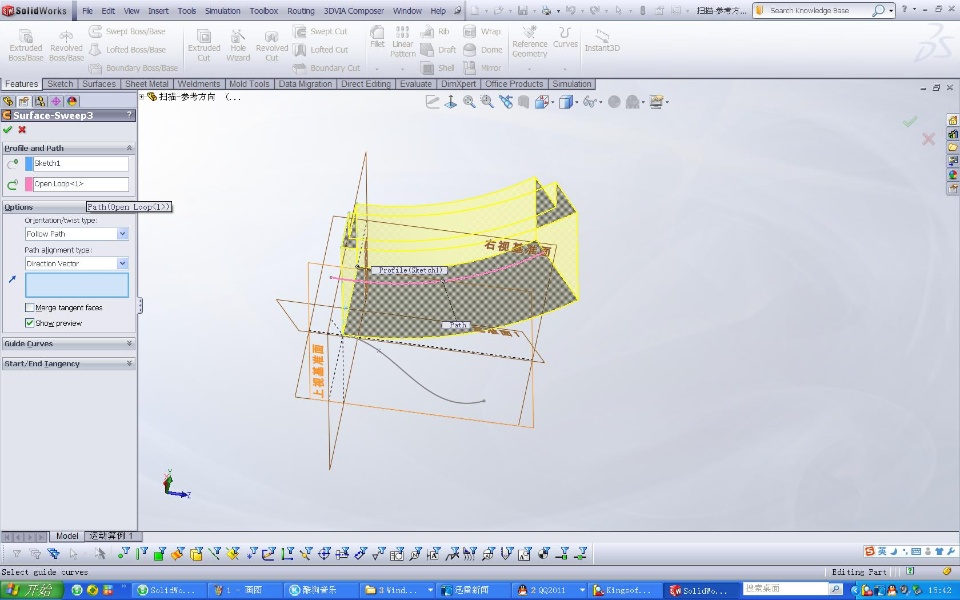Open View Orientation dropdown arrow
The height and width of the screenshot is (600, 960).
[x=553, y=102]
